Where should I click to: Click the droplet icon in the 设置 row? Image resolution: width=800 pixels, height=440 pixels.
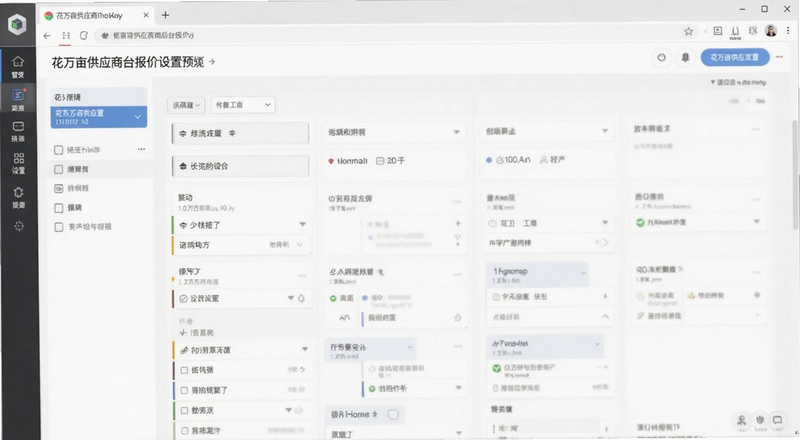[x=302, y=298]
